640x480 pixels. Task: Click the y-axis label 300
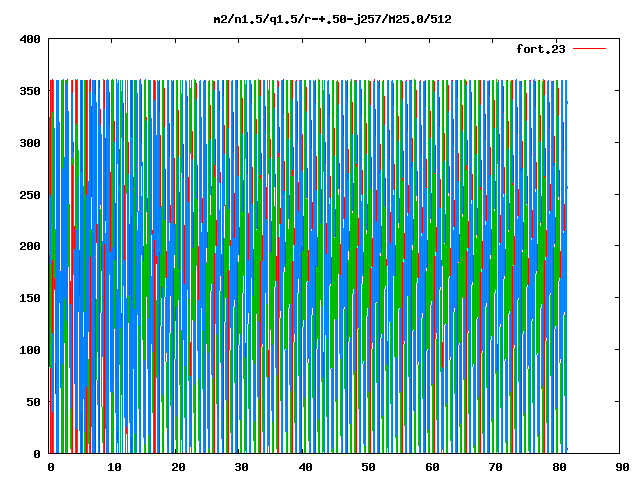[x=30, y=143]
